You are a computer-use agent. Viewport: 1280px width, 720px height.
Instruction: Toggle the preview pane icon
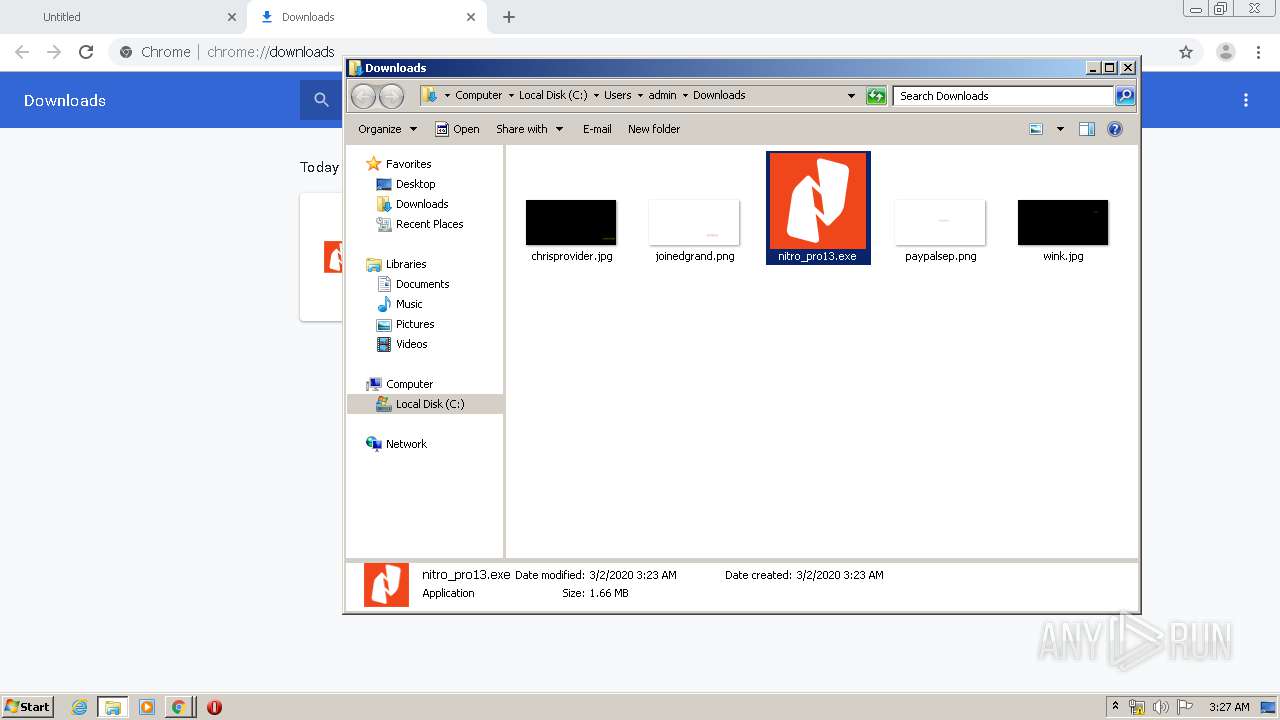click(1087, 129)
